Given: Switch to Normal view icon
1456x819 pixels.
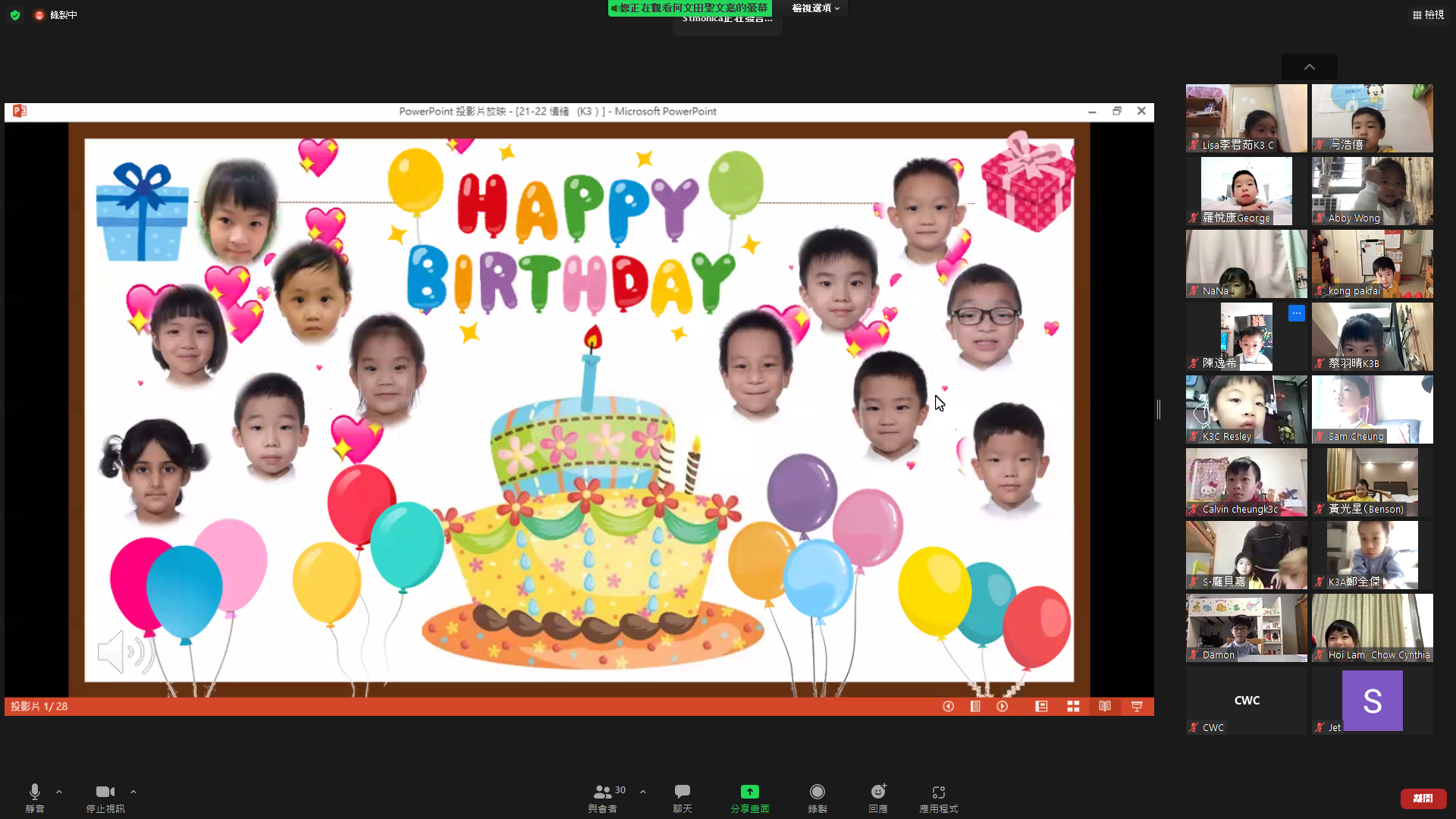Looking at the screenshot, I should [1041, 706].
